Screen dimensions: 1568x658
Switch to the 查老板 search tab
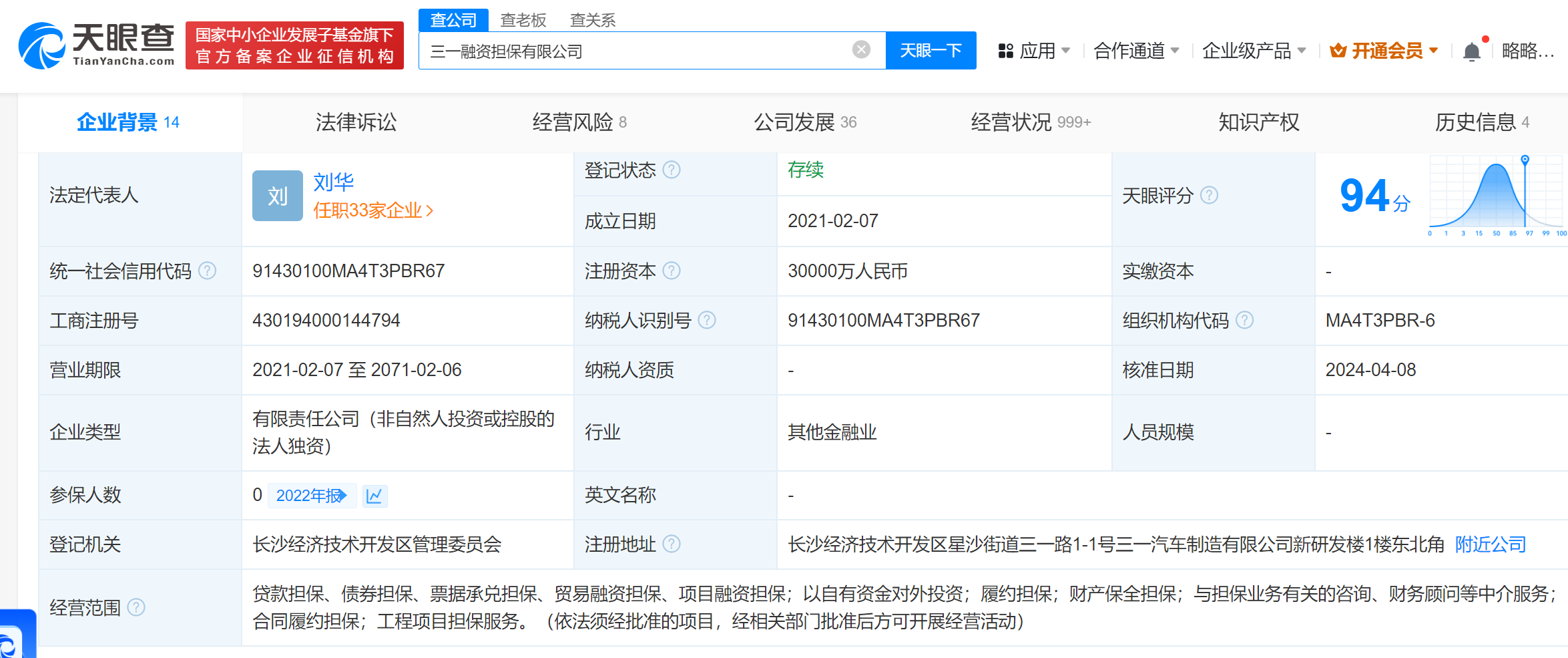pos(523,20)
